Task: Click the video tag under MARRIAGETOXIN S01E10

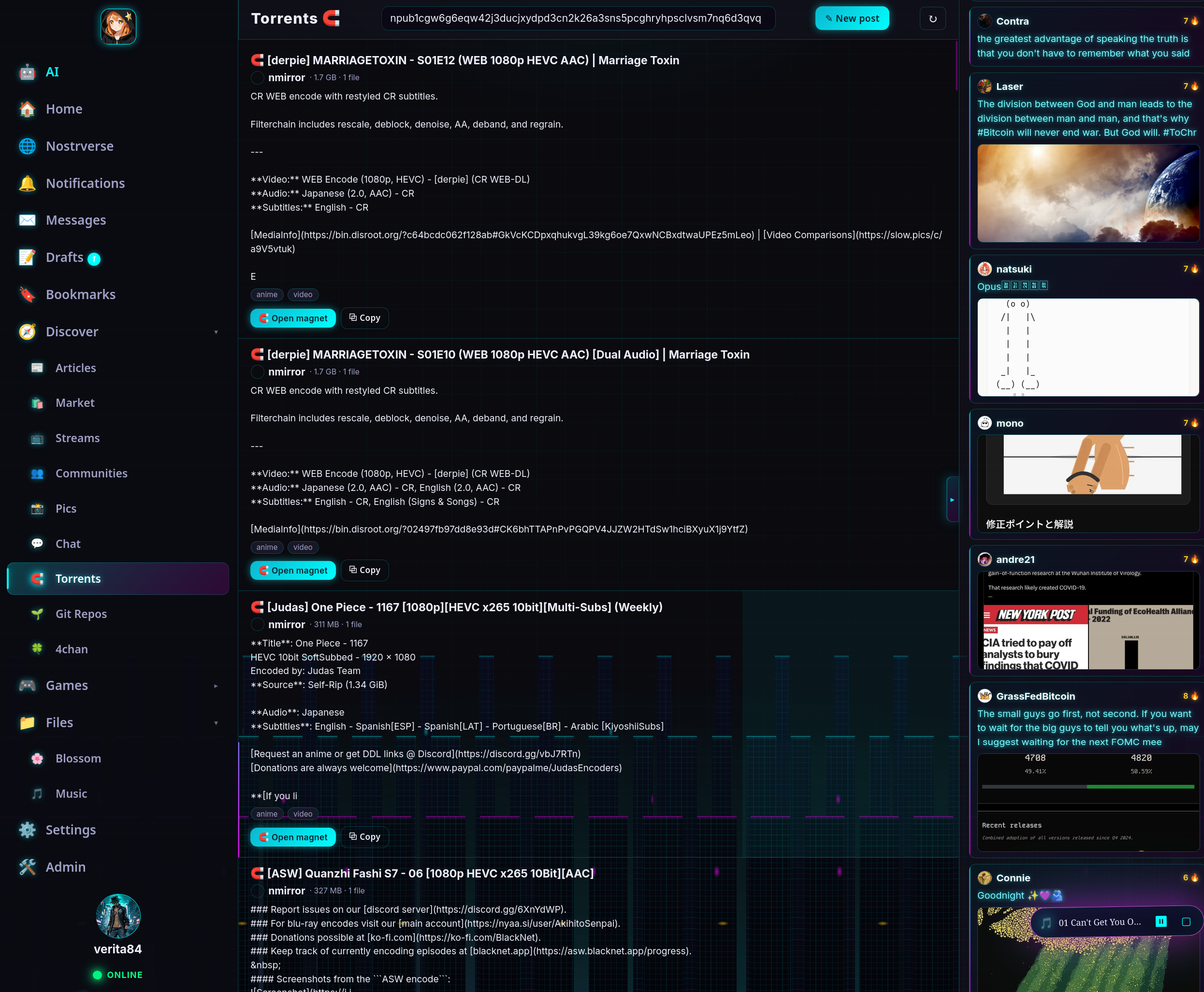Action: (303, 547)
